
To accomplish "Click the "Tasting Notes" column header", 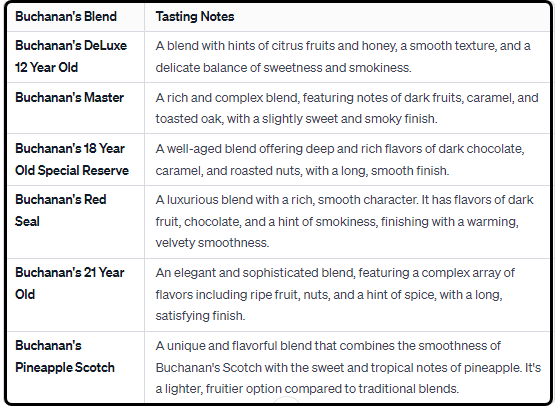I will tap(195, 17).
